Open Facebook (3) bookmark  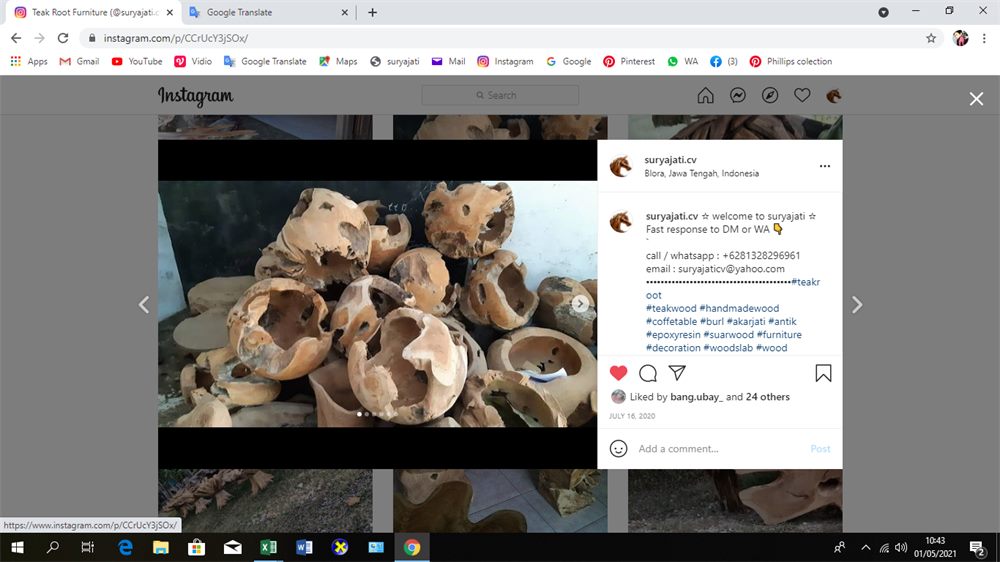pyautogui.click(x=724, y=61)
